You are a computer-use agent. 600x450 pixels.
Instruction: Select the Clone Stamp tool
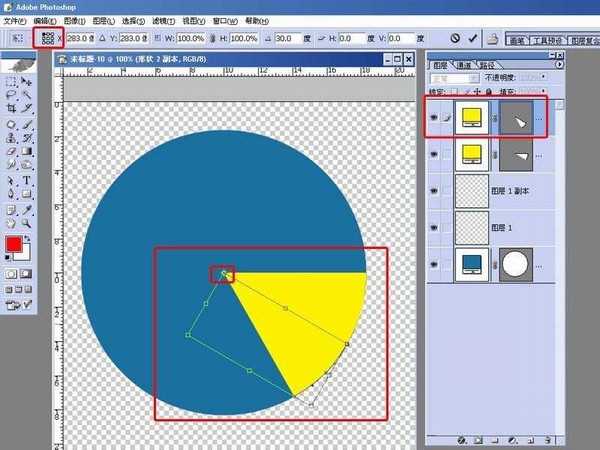coord(11,138)
